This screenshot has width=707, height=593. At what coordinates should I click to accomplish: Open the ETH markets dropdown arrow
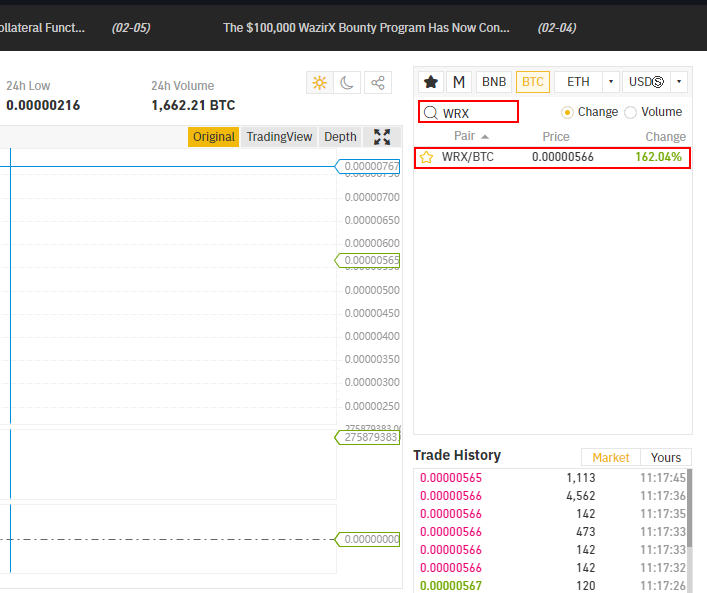(x=611, y=82)
